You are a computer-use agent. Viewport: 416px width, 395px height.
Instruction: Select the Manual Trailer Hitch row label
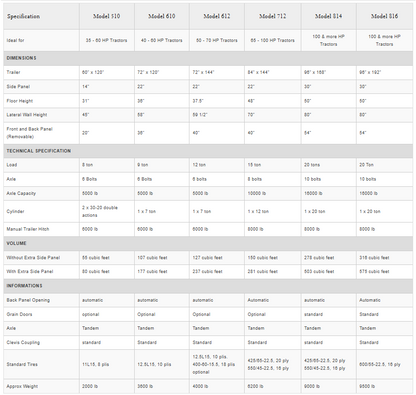(x=28, y=229)
